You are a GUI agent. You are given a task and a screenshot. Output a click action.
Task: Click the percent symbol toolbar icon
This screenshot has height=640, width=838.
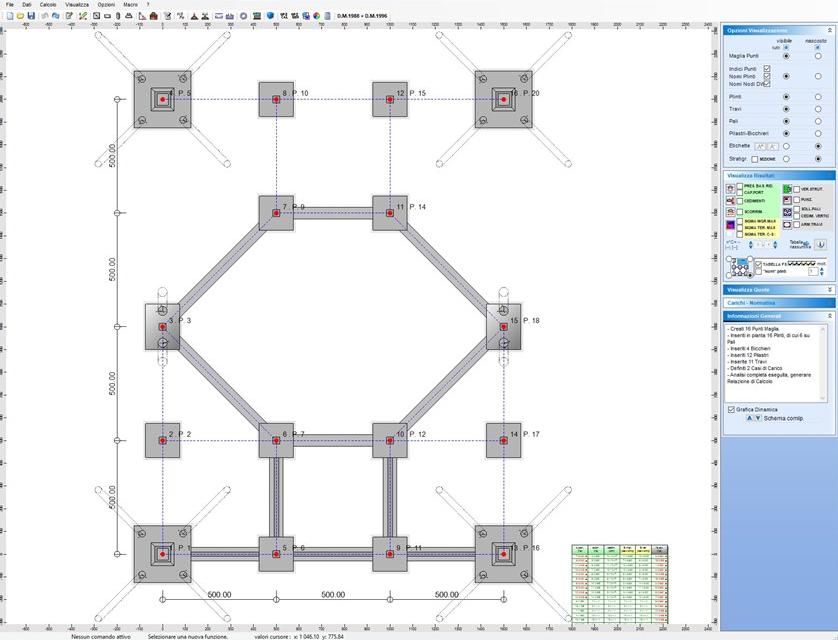[180, 16]
